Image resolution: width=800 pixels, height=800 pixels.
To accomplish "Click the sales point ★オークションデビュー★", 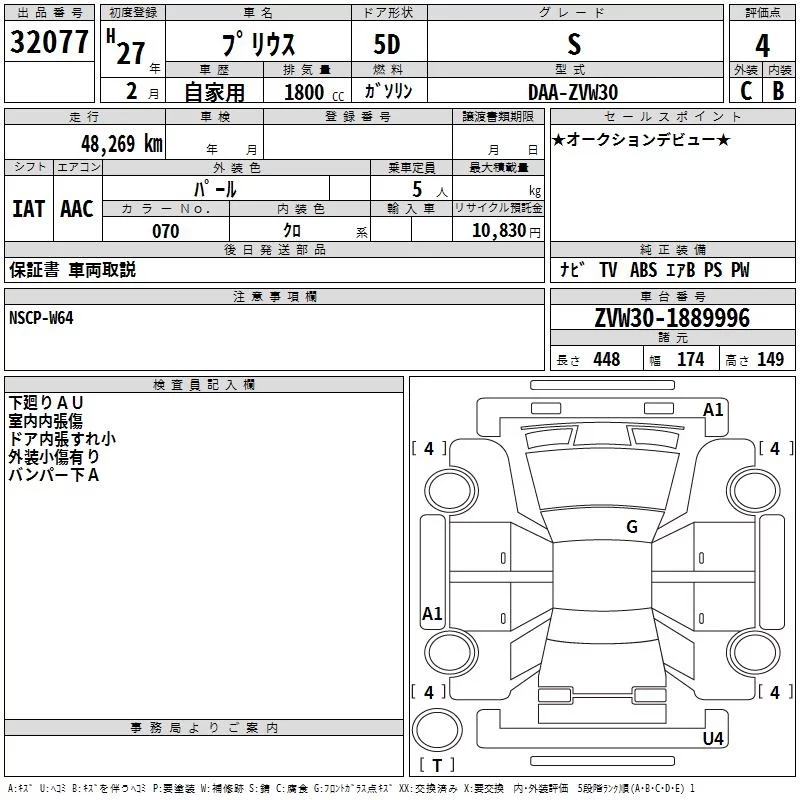I will (641, 139).
